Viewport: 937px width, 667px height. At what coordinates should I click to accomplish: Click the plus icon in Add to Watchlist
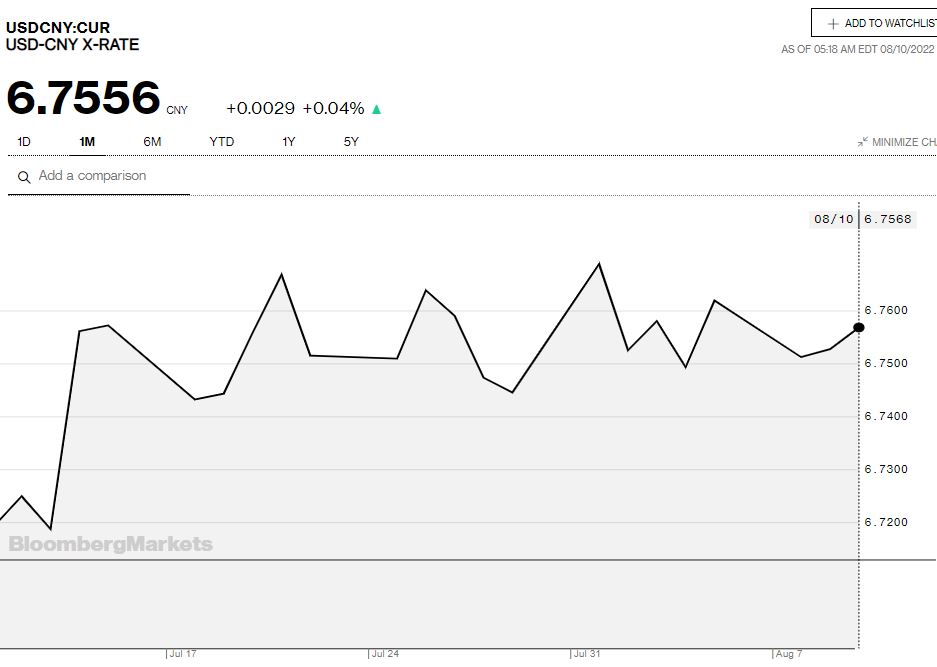point(833,24)
